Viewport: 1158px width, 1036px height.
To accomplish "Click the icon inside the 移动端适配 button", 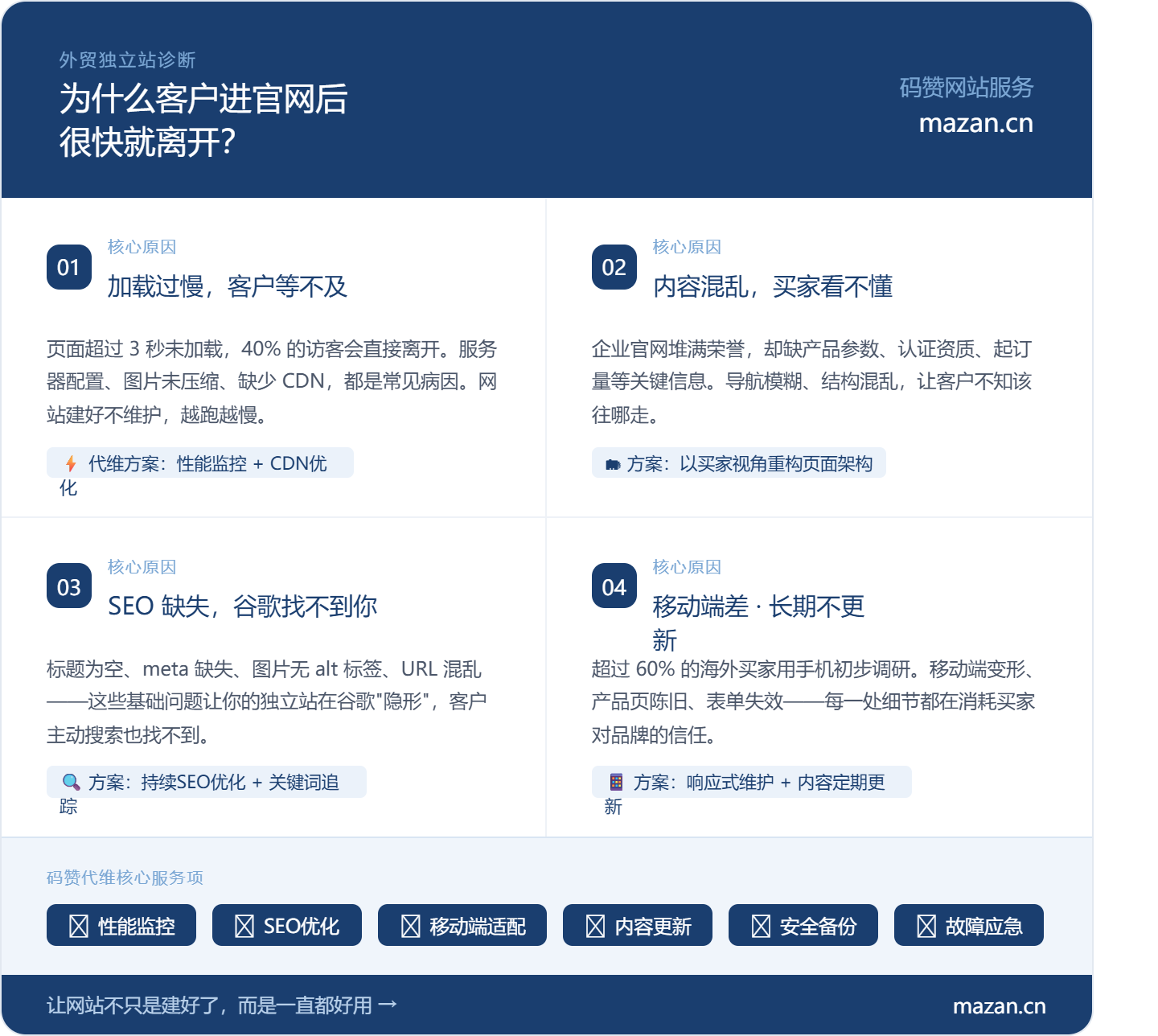I will (410, 927).
